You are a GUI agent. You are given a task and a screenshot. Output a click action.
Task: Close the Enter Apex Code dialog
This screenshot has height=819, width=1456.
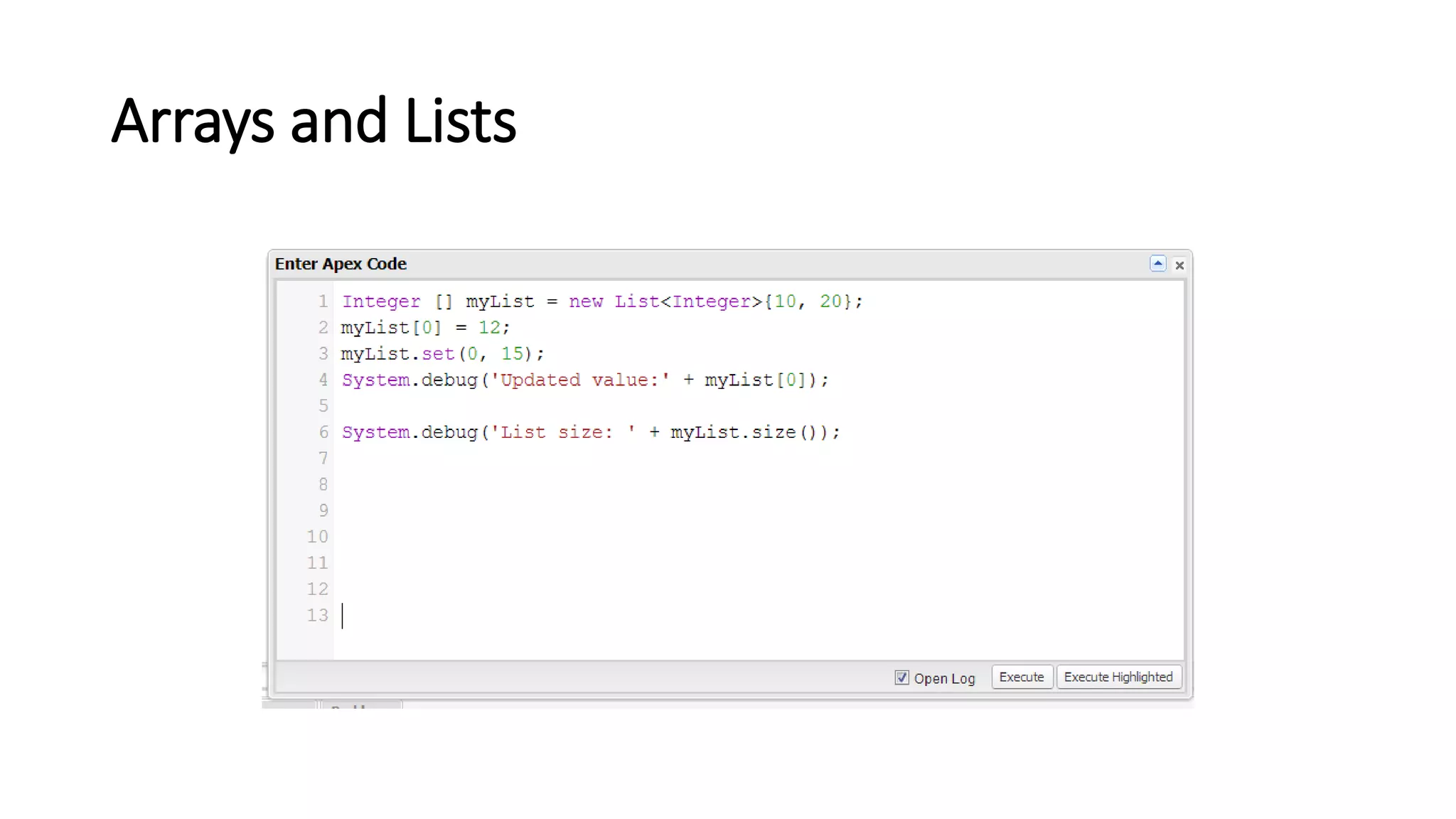[1179, 265]
